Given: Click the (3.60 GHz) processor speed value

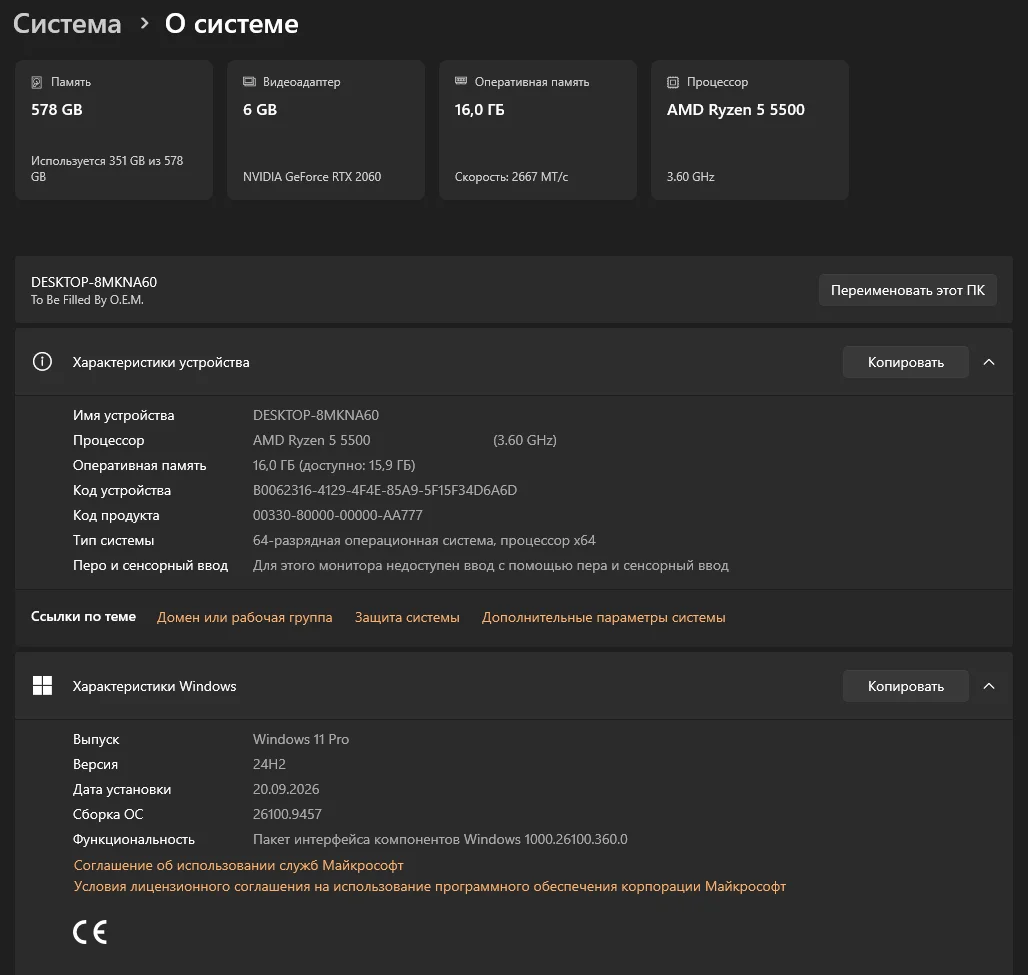Looking at the screenshot, I should [x=524, y=440].
